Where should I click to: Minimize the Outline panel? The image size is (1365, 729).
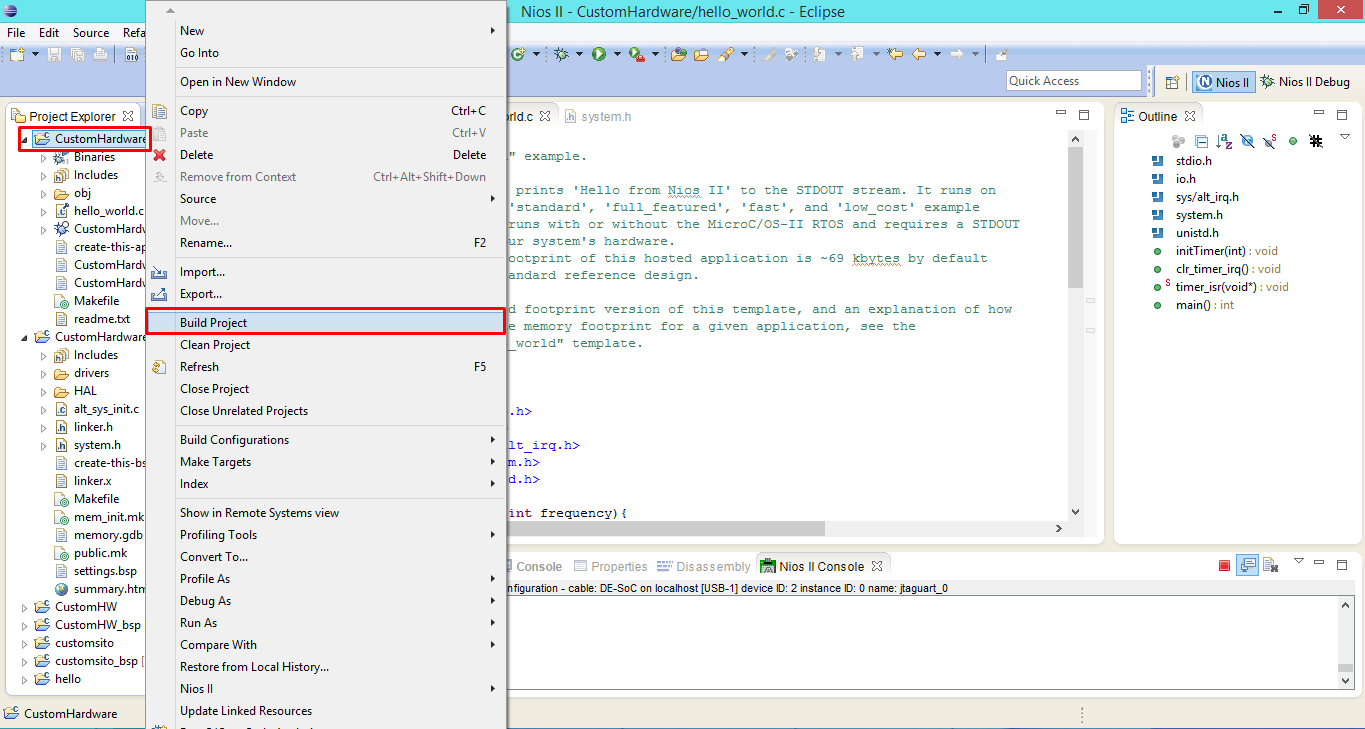coord(1319,115)
